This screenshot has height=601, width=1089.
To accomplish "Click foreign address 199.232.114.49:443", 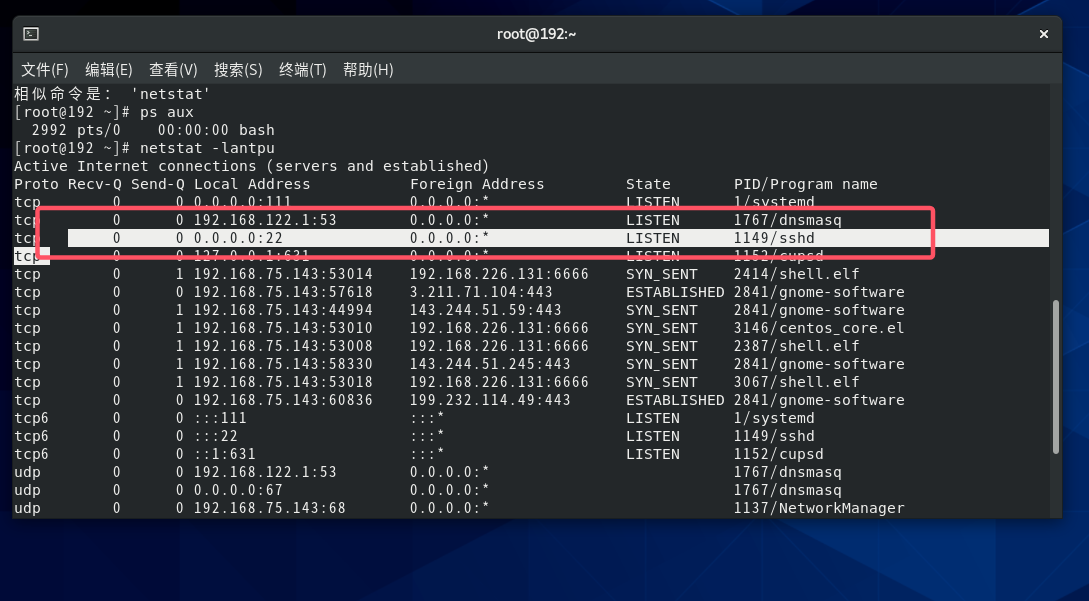I will click(x=490, y=400).
